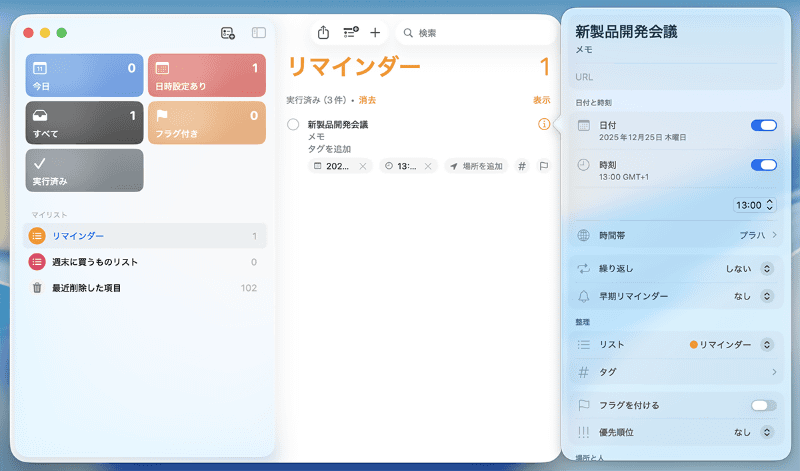The image size is (800, 471).
Task: Click the calendar icon beside 日付
Action: pyautogui.click(x=584, y=126)
